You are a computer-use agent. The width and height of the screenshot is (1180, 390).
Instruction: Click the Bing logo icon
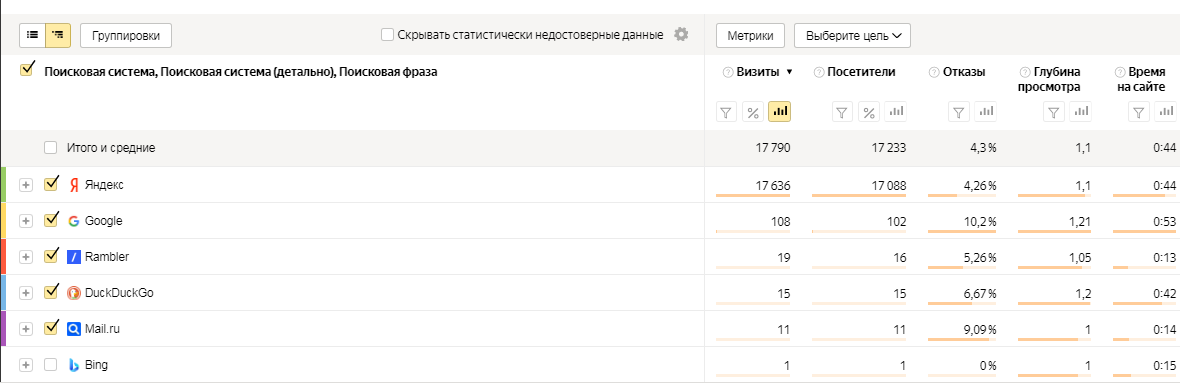[74, 364]
